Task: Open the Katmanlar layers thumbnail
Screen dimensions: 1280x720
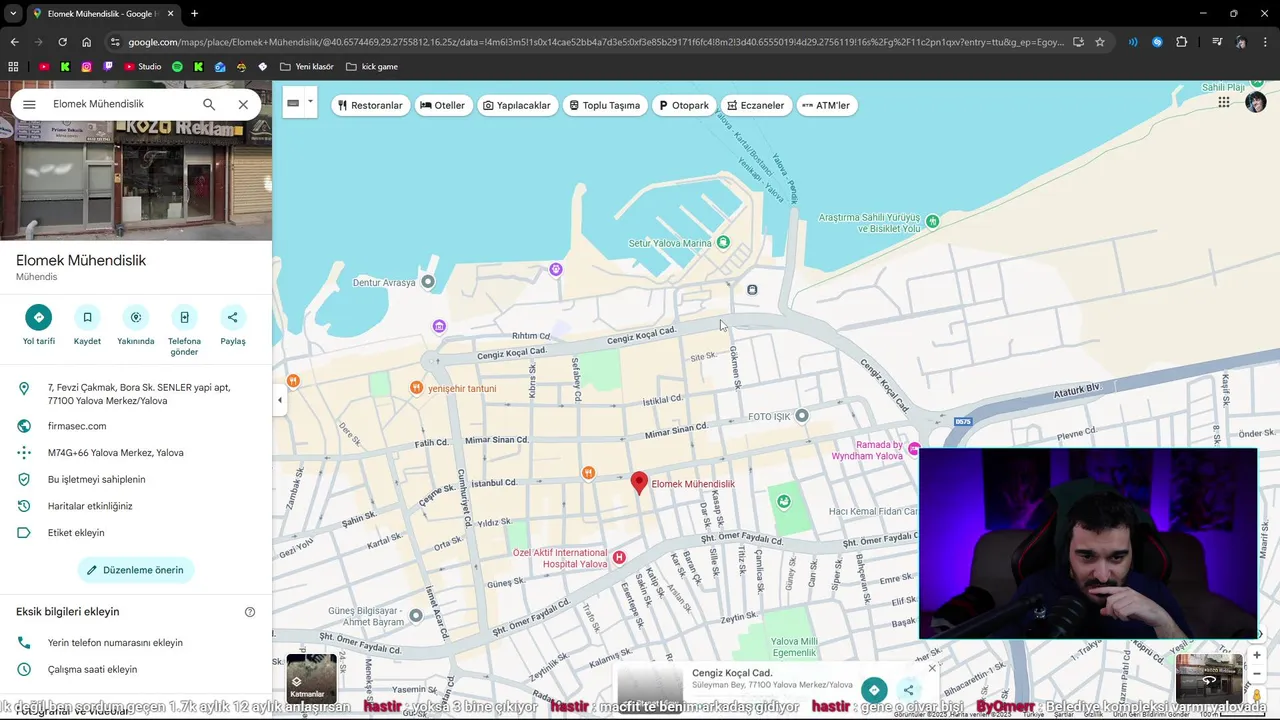Action: (x=311, y=679)
